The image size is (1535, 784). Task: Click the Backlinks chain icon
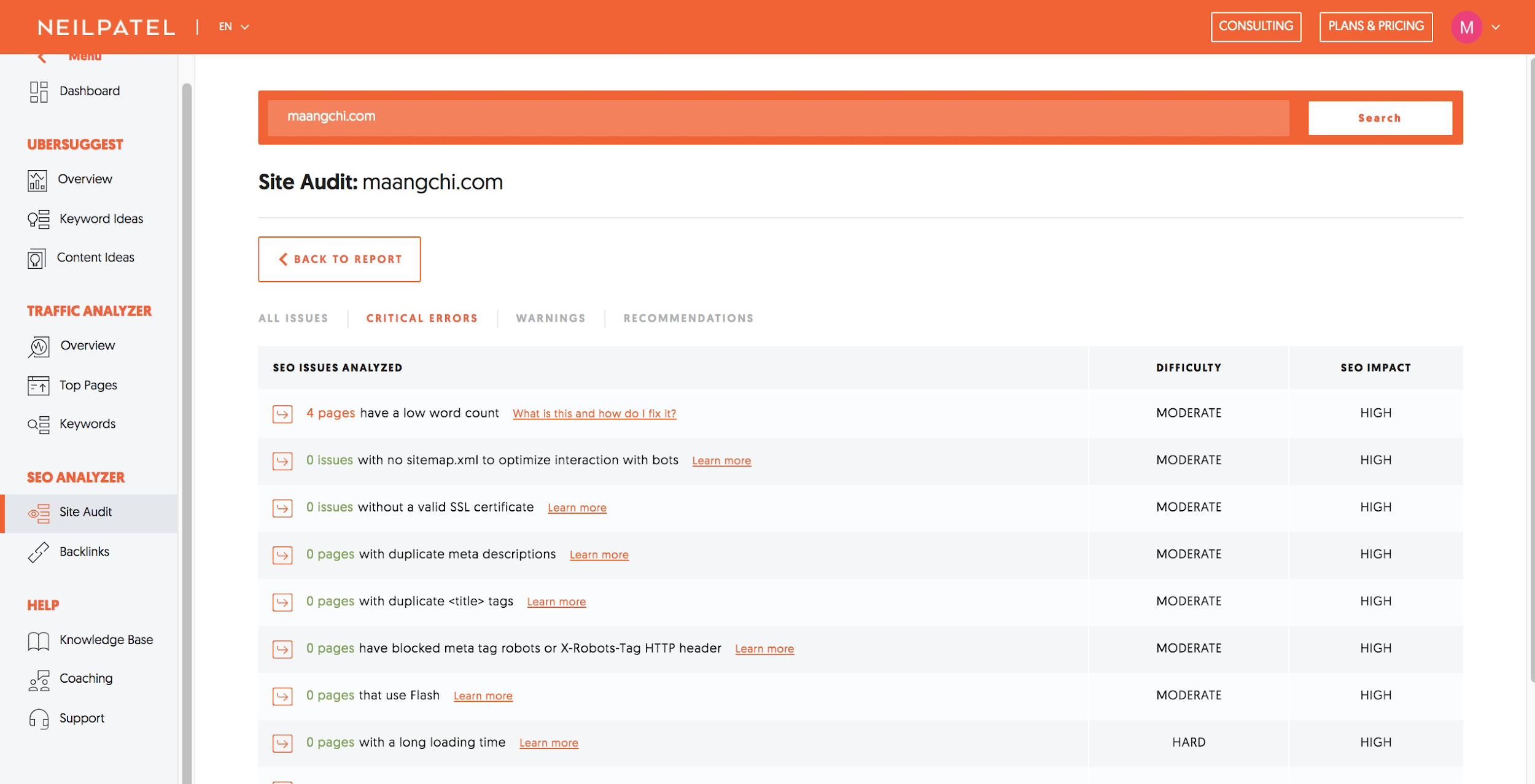point(38,552)
